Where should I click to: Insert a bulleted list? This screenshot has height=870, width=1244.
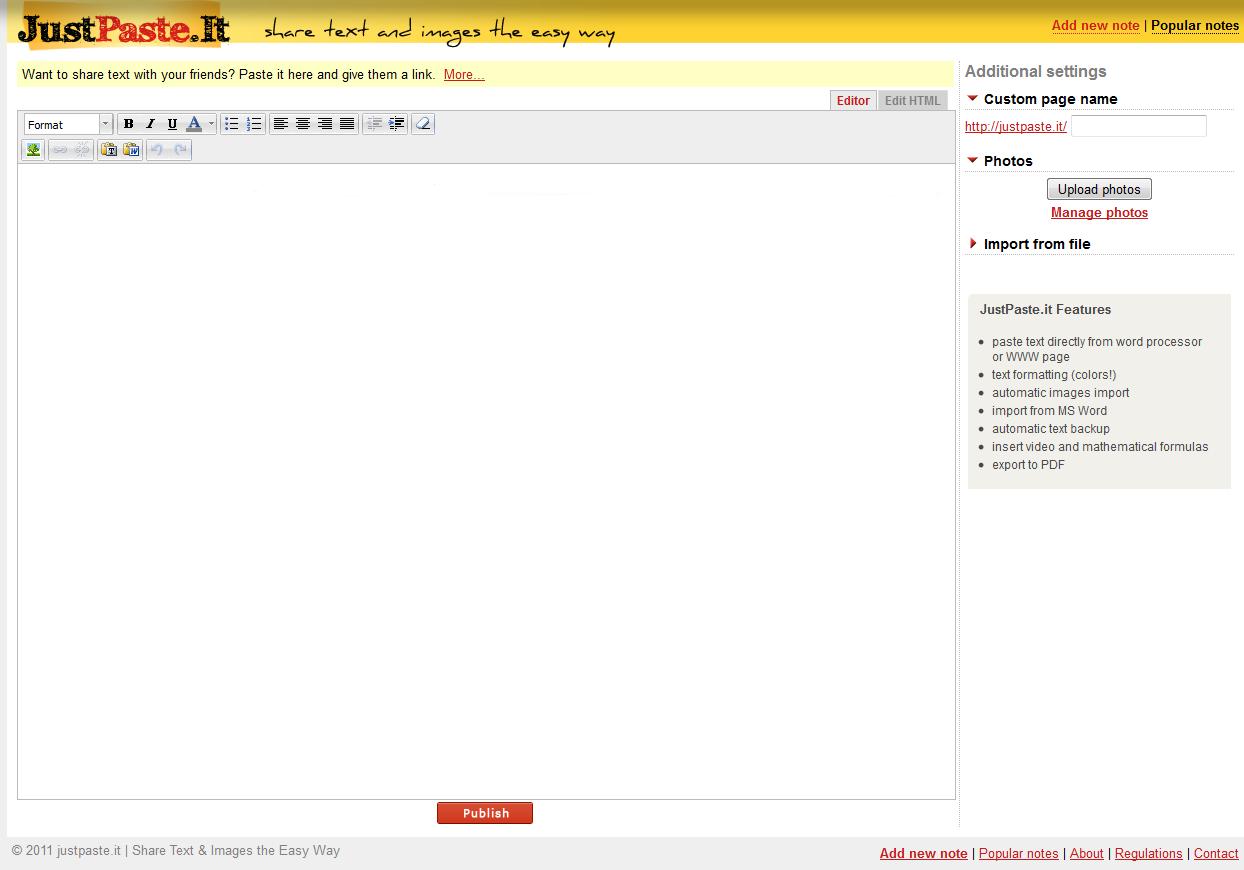tap(232, 123)
